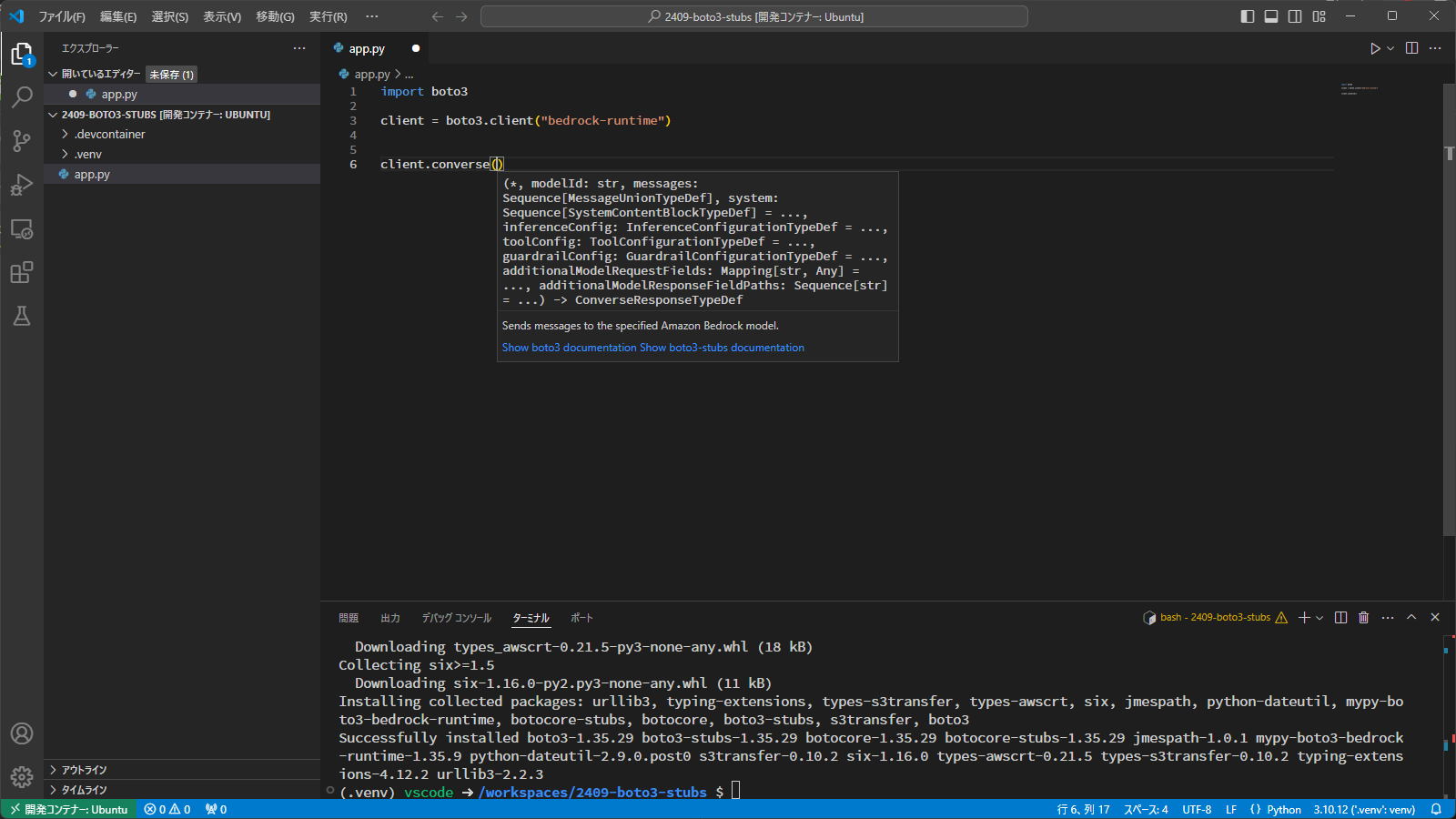
Task: Open the Explorer view in activity bar
Action: pos(22,55)
